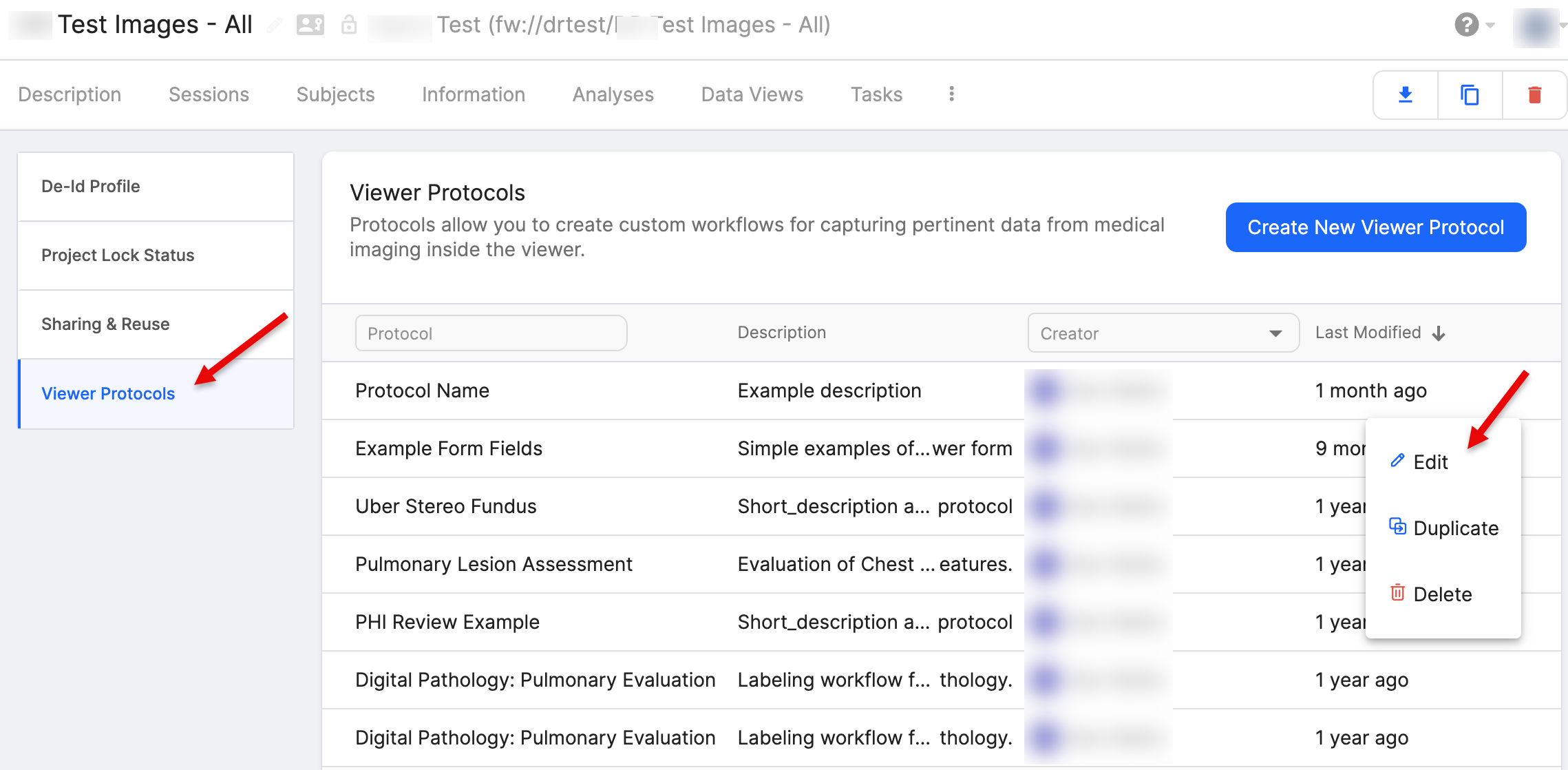This screenshot has height=770, width=1568.
Task: Open the three-dot more tabs menu
Action: [951, 94]
